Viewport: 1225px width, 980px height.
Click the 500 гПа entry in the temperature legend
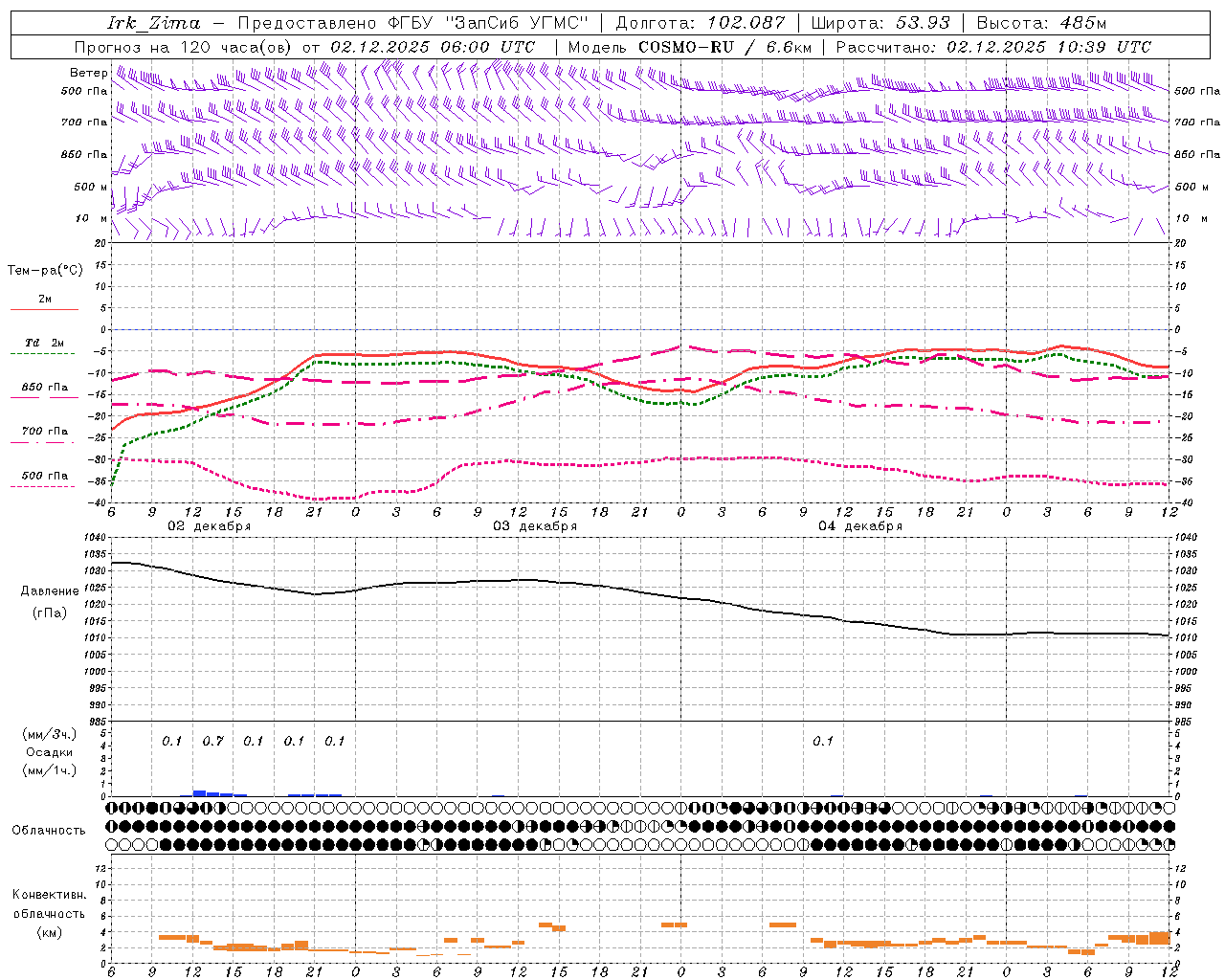45,476
